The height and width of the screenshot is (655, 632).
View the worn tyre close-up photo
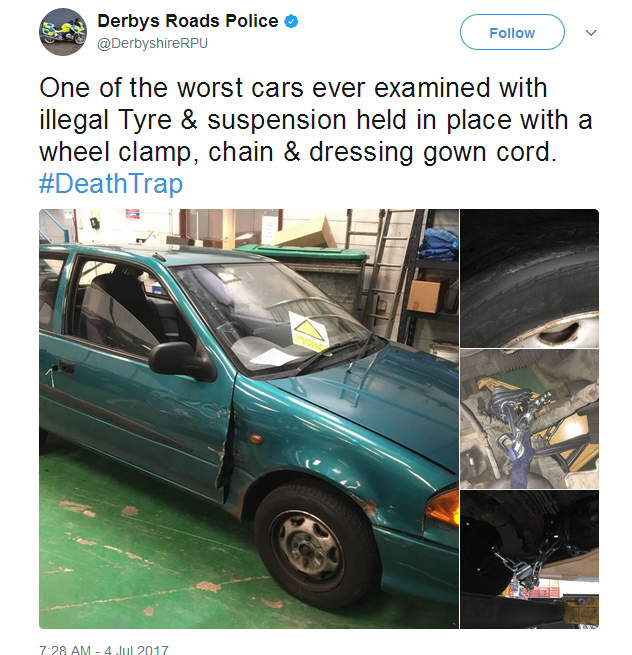coord(529,278)
